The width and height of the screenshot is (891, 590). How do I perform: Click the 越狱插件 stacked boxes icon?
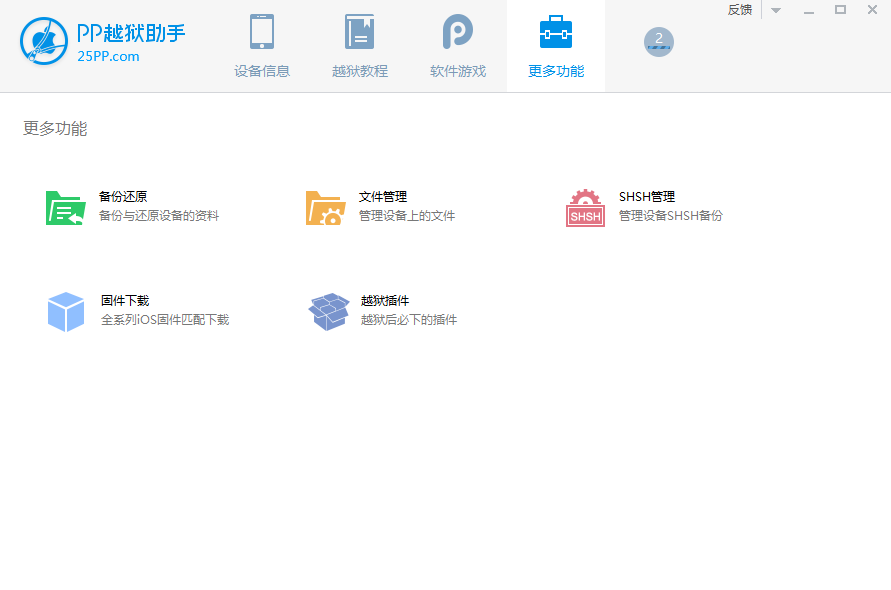[327, 312]
